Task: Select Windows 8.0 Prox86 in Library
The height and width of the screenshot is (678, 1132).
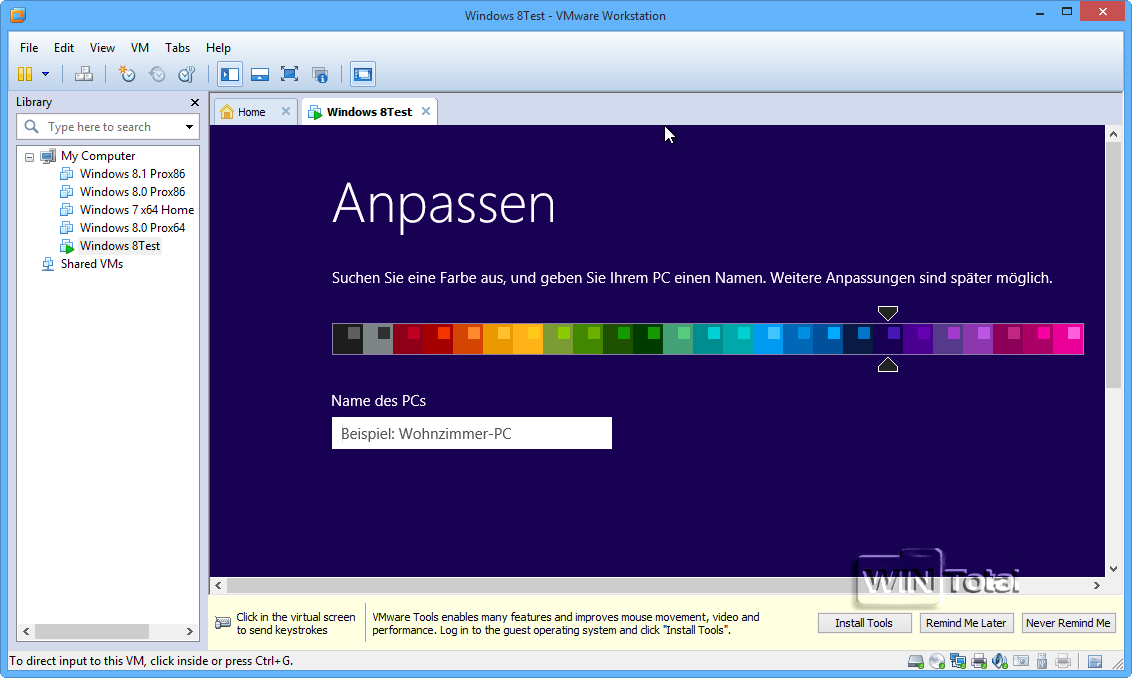Action: tap(132, 192)
